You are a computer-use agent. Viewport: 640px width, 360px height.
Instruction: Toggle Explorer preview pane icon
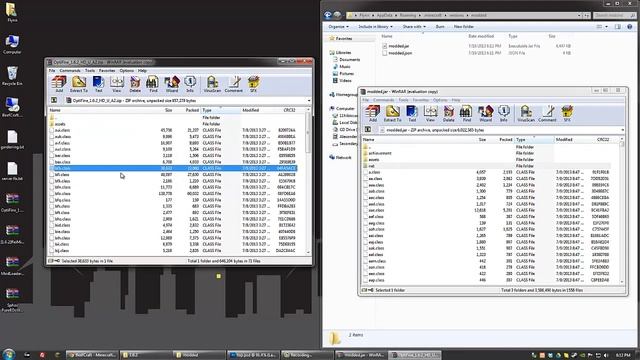pyautogui.click(x=618, y=27)
